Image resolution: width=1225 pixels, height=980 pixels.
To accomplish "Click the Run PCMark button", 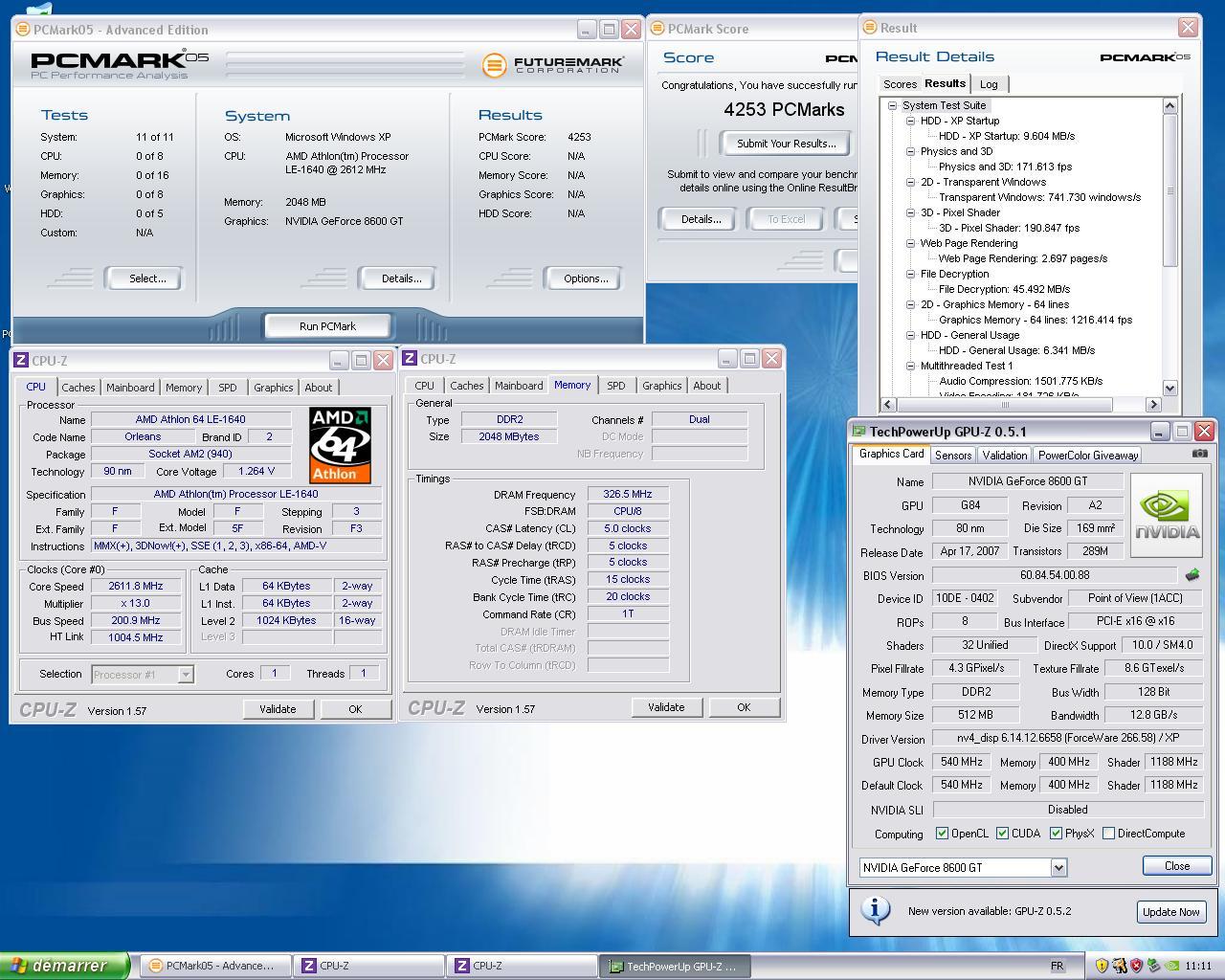I will tap(327, 326).
